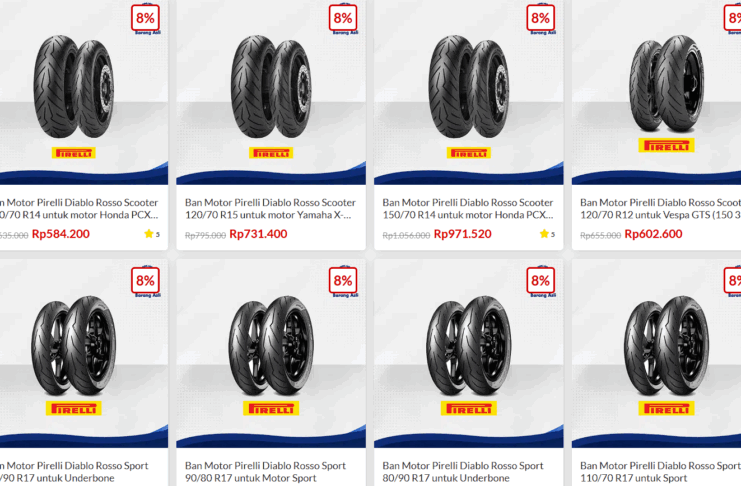Click the Pirelli logo under the 110/70 R17 Sport tire image
Screen dimensions: 741x486
(x=666, y=408)
